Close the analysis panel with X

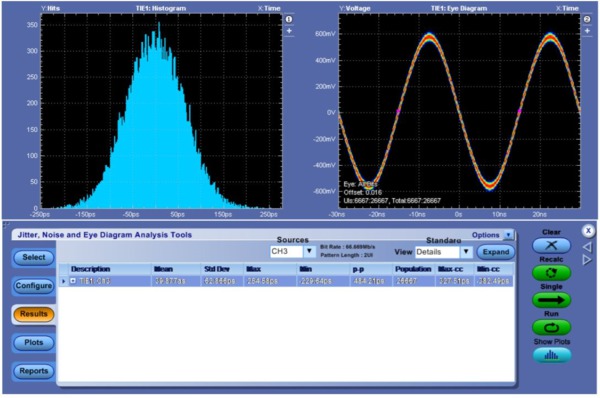pyautogui.click(x=588, y=231)
